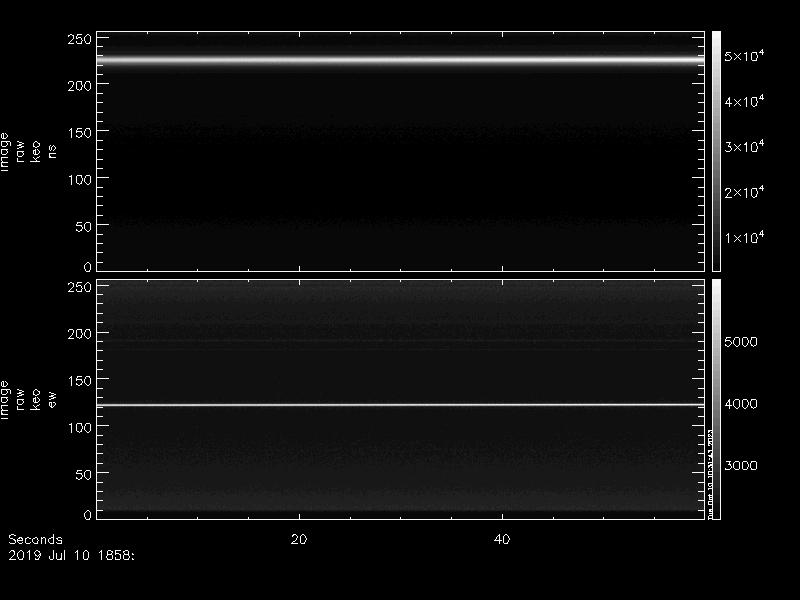Click the '1×10⁴' color bar label
Image resolution: width=800 pixels, height=600 pixels.
(744, 238)
